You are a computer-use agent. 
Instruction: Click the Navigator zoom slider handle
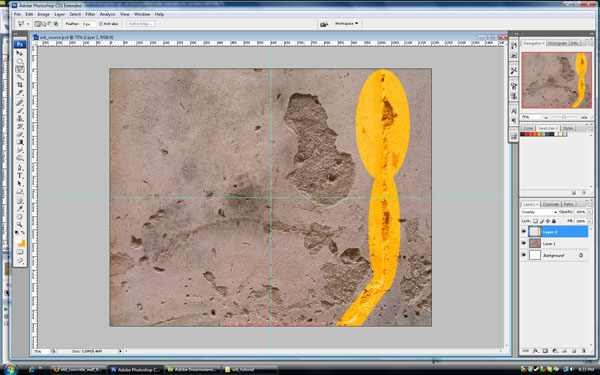pos(564,117)
